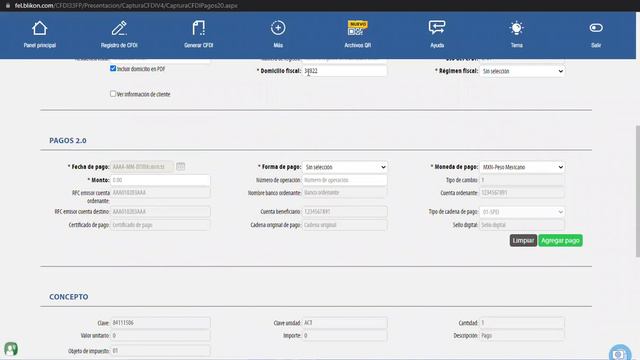
Task: Click RFC emisor cuenta ordenante field
Action: [160, 193]
